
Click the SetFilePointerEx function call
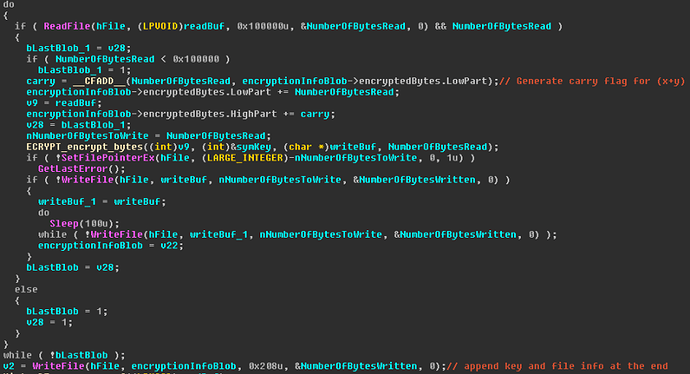pyautogui.click(x=108, y=158)
